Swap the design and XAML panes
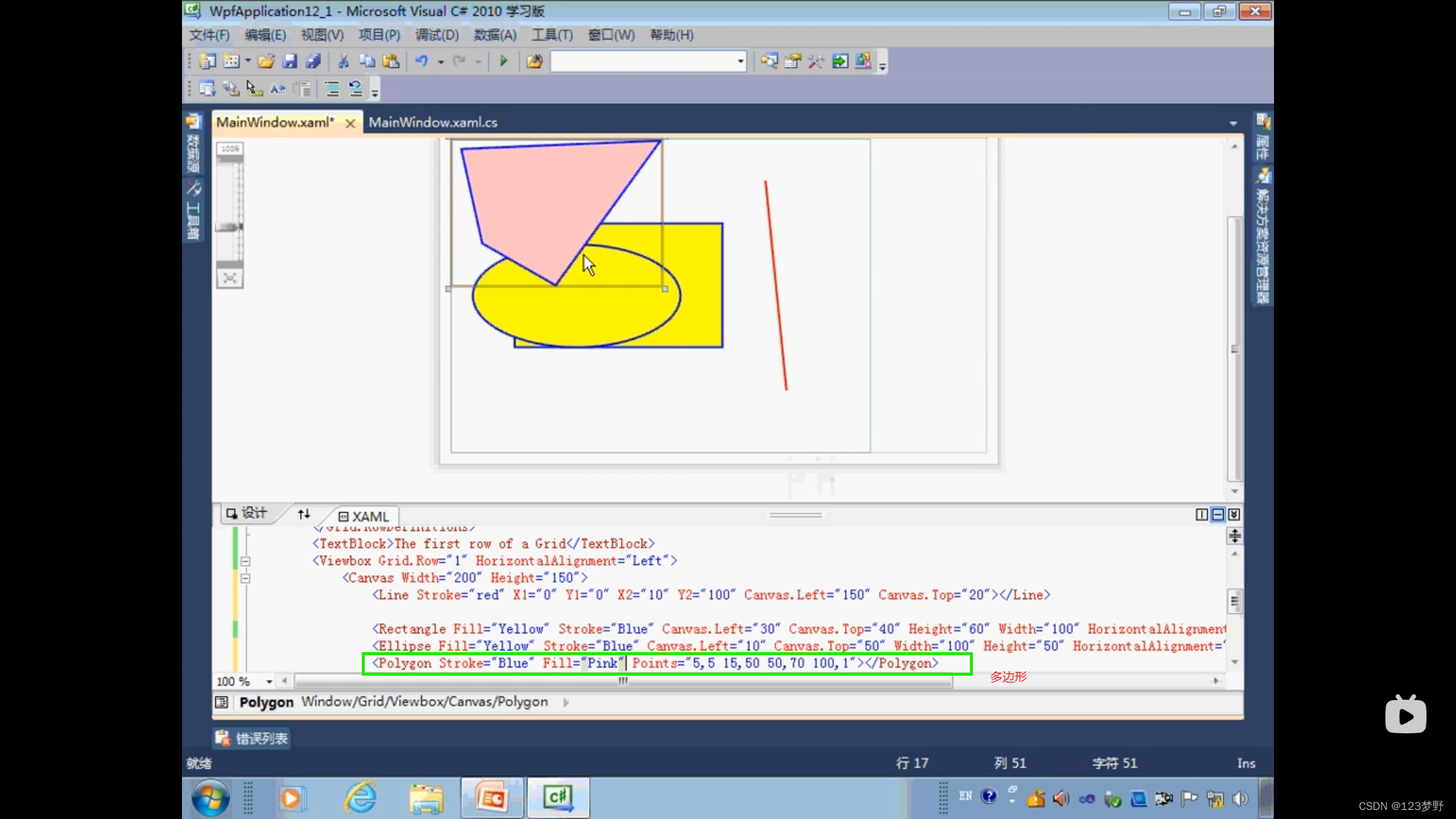The height and width of the screenshot is (819, 1456). pyautogui.click(x=304, y=514)
